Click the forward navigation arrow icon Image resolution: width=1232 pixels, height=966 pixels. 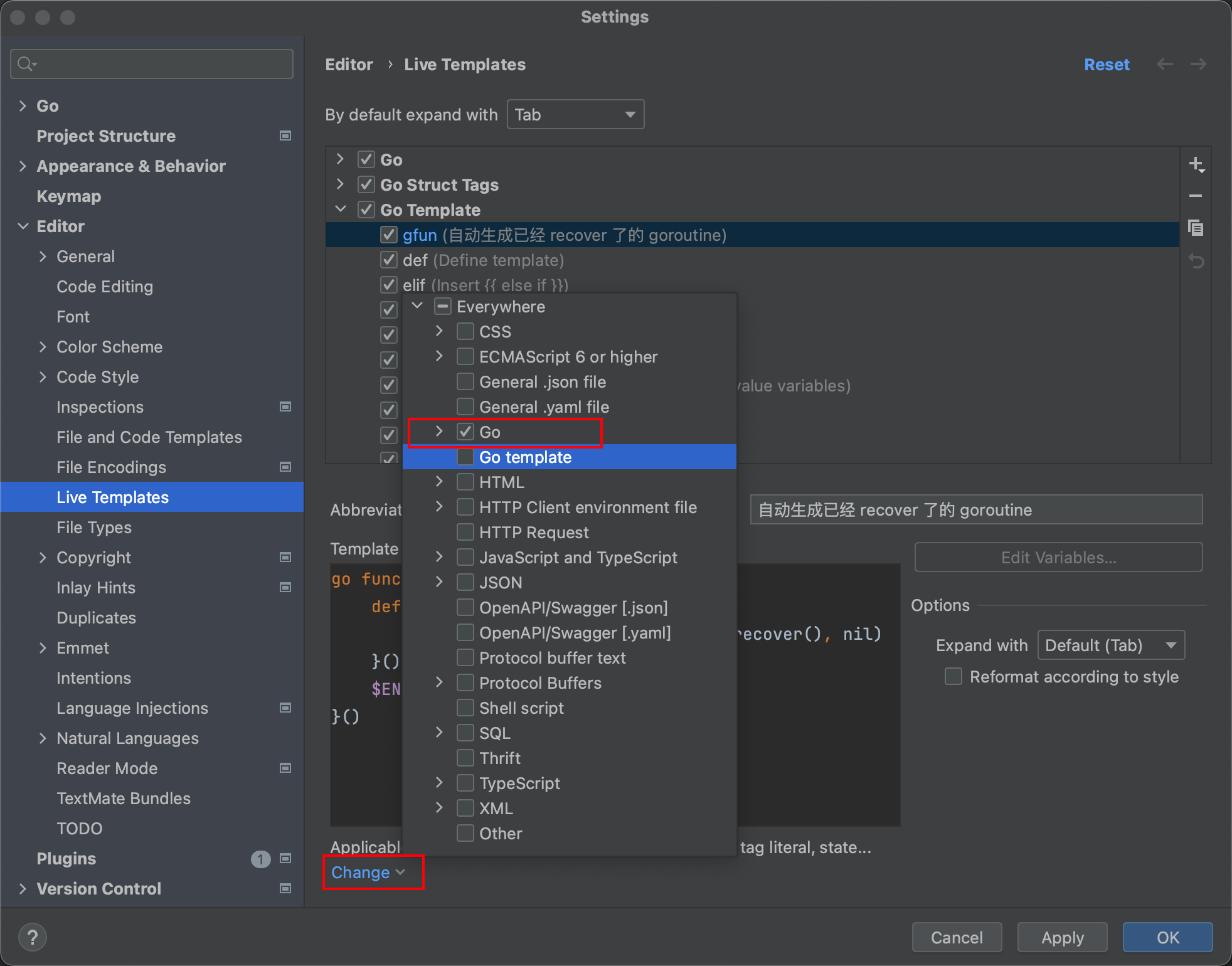click(1198, 64)
